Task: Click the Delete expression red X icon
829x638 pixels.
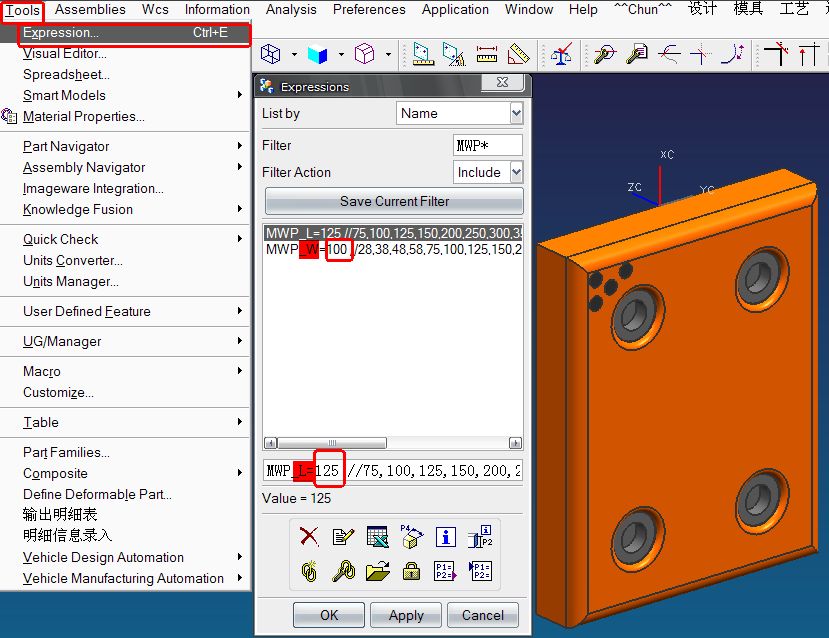Action: tap(309, 537)
